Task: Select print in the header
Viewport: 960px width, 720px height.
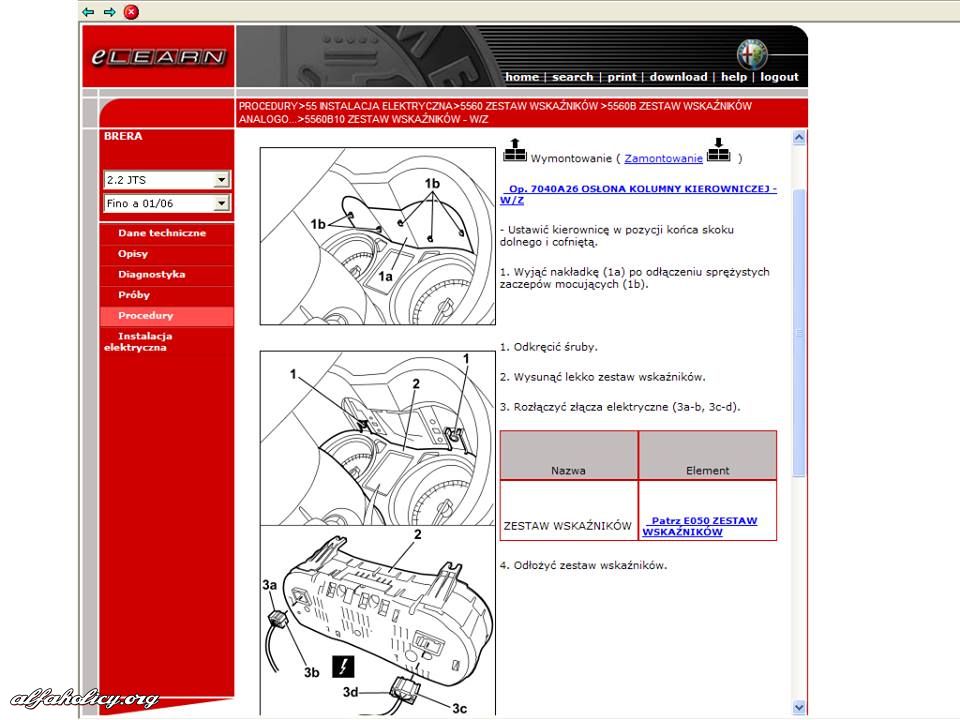Action: point(622,77)
